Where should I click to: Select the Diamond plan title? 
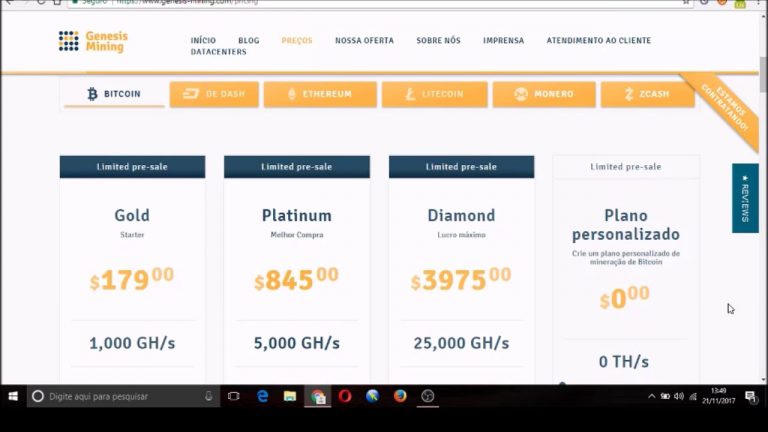point(461,216)
